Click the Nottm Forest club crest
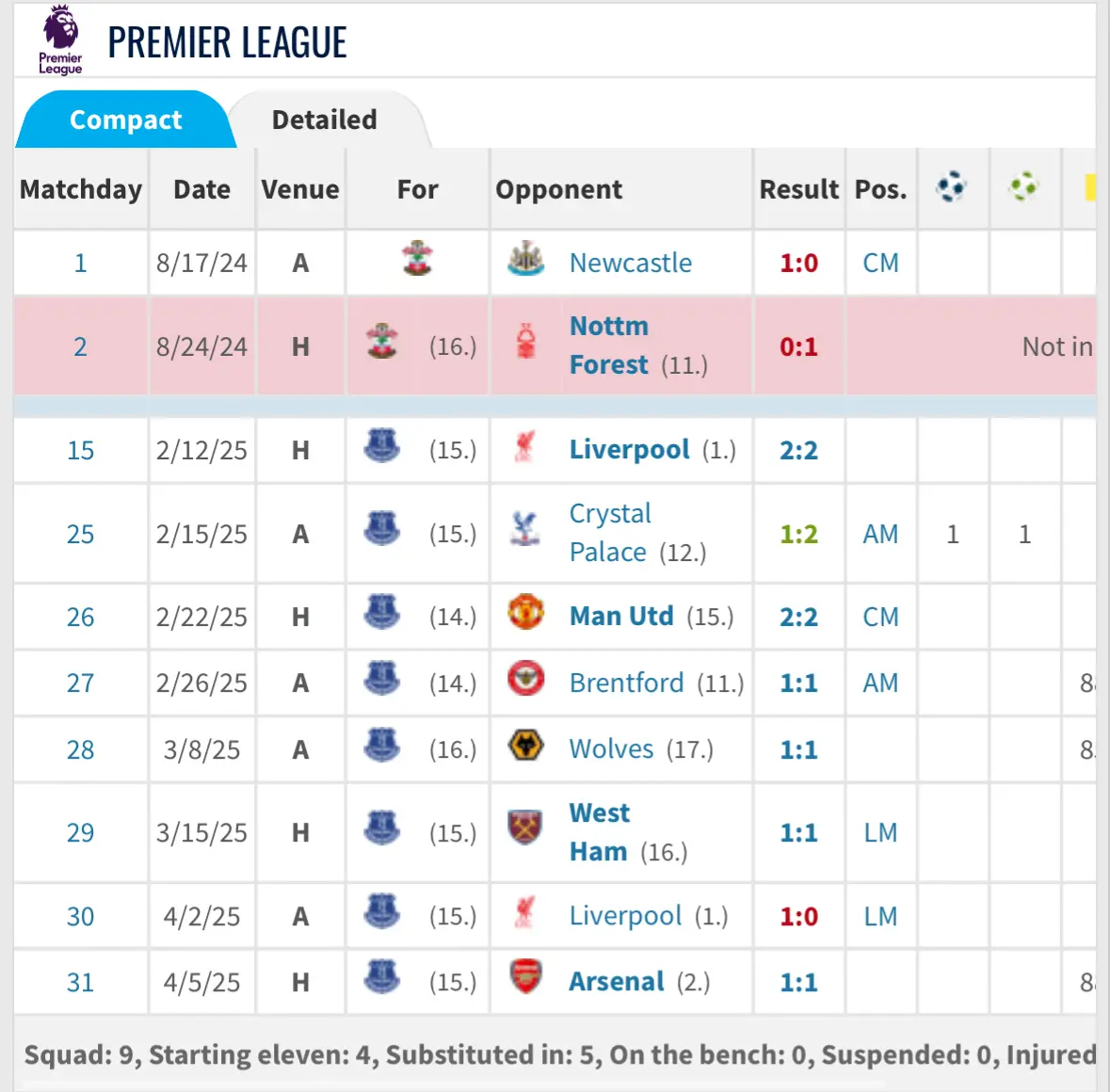This screenshot has height=1092, width=1110. coord(526,342)
